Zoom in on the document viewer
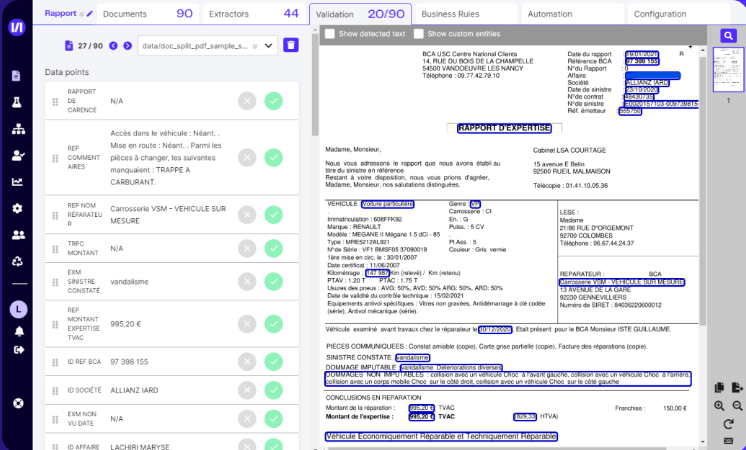Image resolution: width=746 pixels, height=450 pixels. pos(719,406)
